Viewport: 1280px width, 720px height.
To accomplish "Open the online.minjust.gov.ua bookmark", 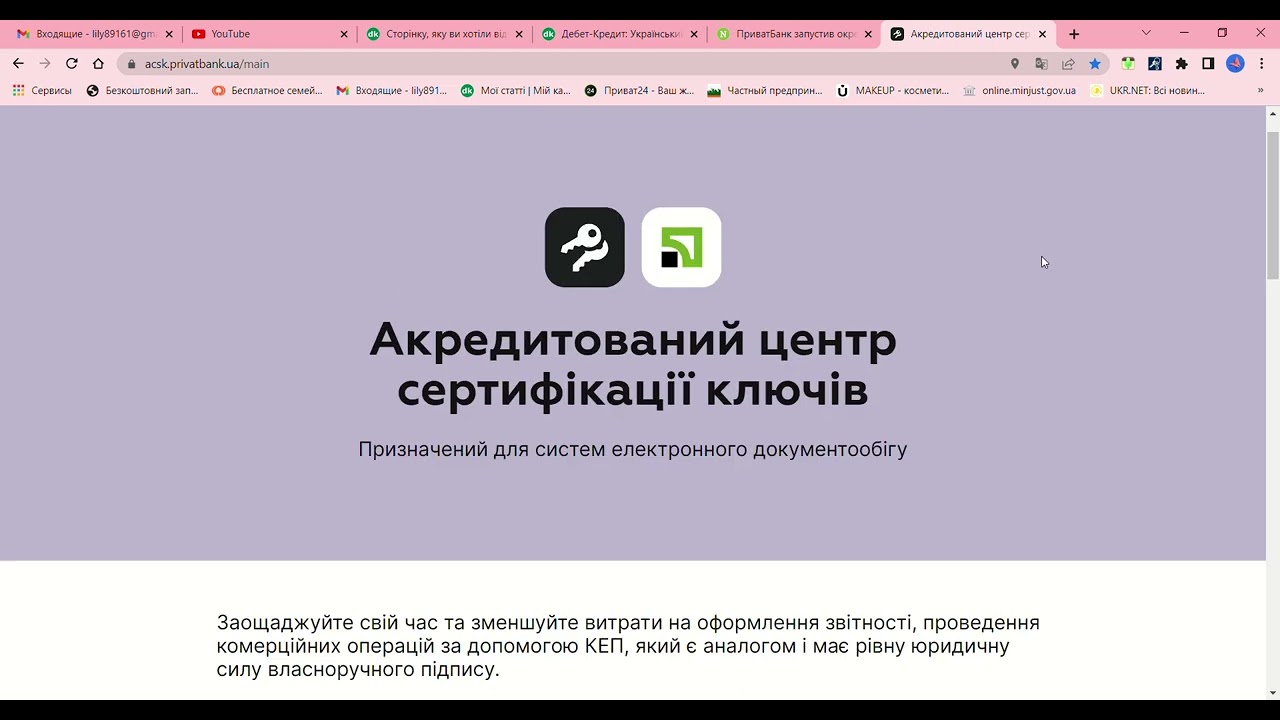I will pos(1020,90).
